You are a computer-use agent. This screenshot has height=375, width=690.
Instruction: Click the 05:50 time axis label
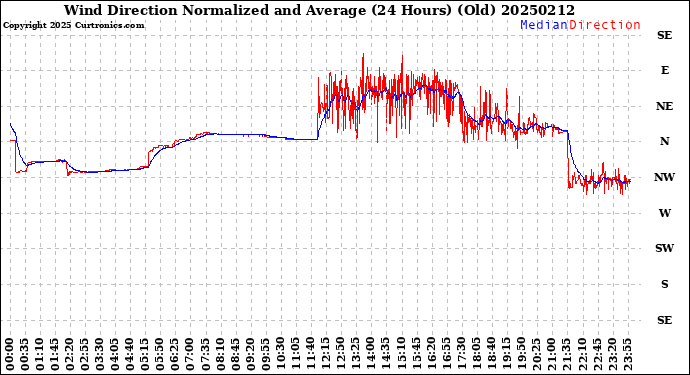(x=160, y=355)
